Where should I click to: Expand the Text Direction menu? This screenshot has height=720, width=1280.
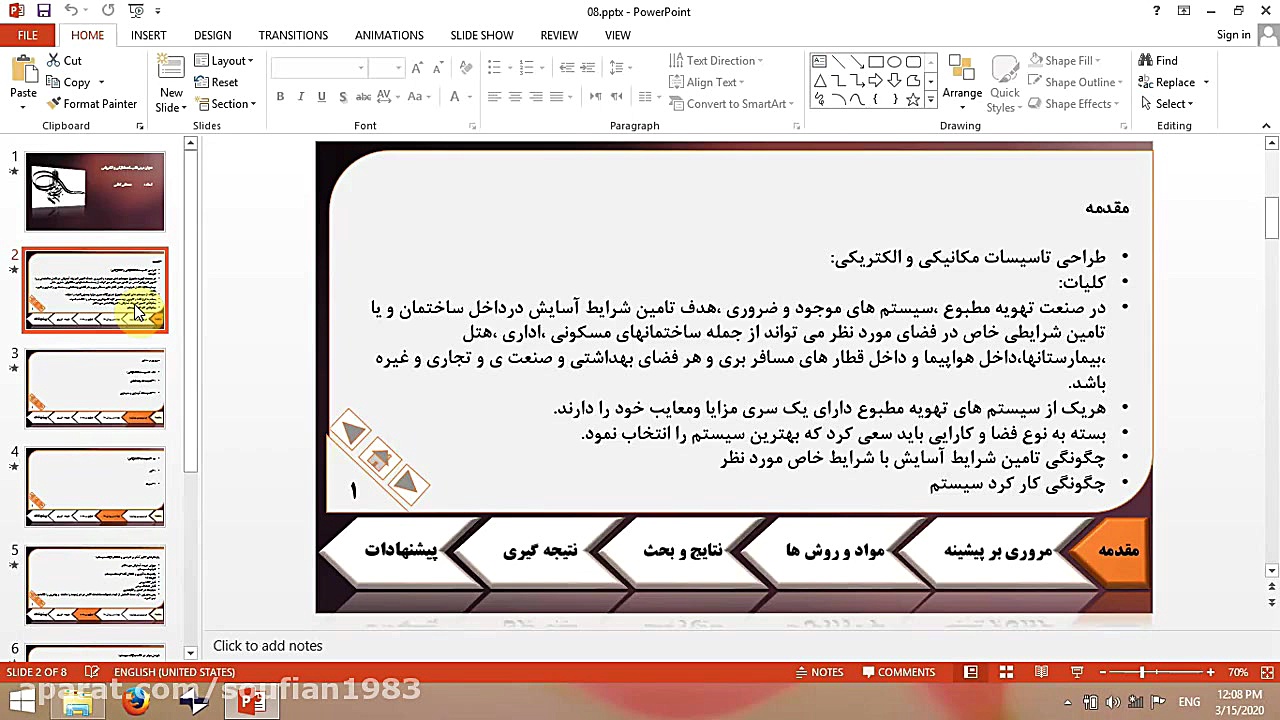coord(716,61)
